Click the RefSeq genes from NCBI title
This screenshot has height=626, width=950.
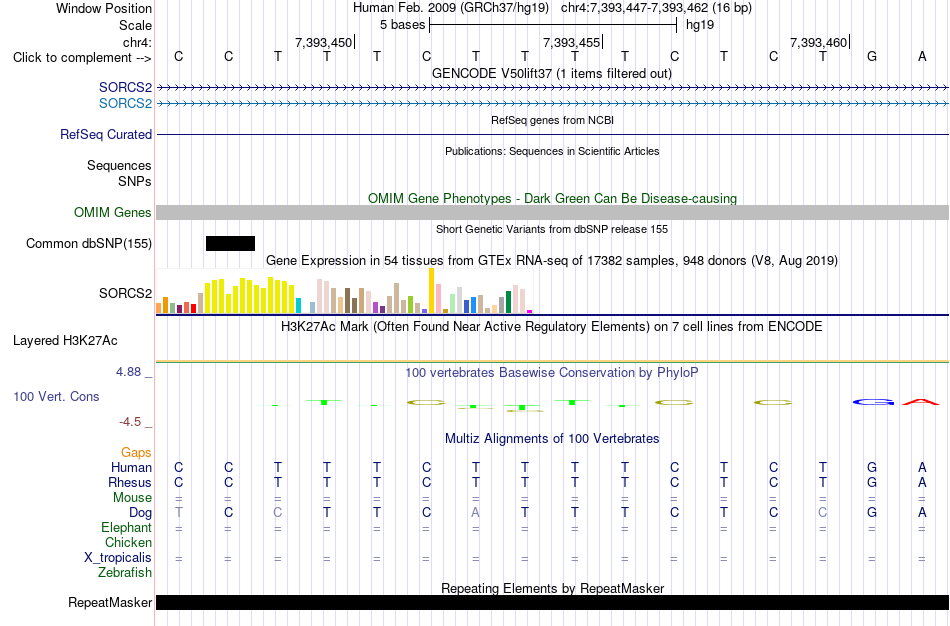coord(553,120)
